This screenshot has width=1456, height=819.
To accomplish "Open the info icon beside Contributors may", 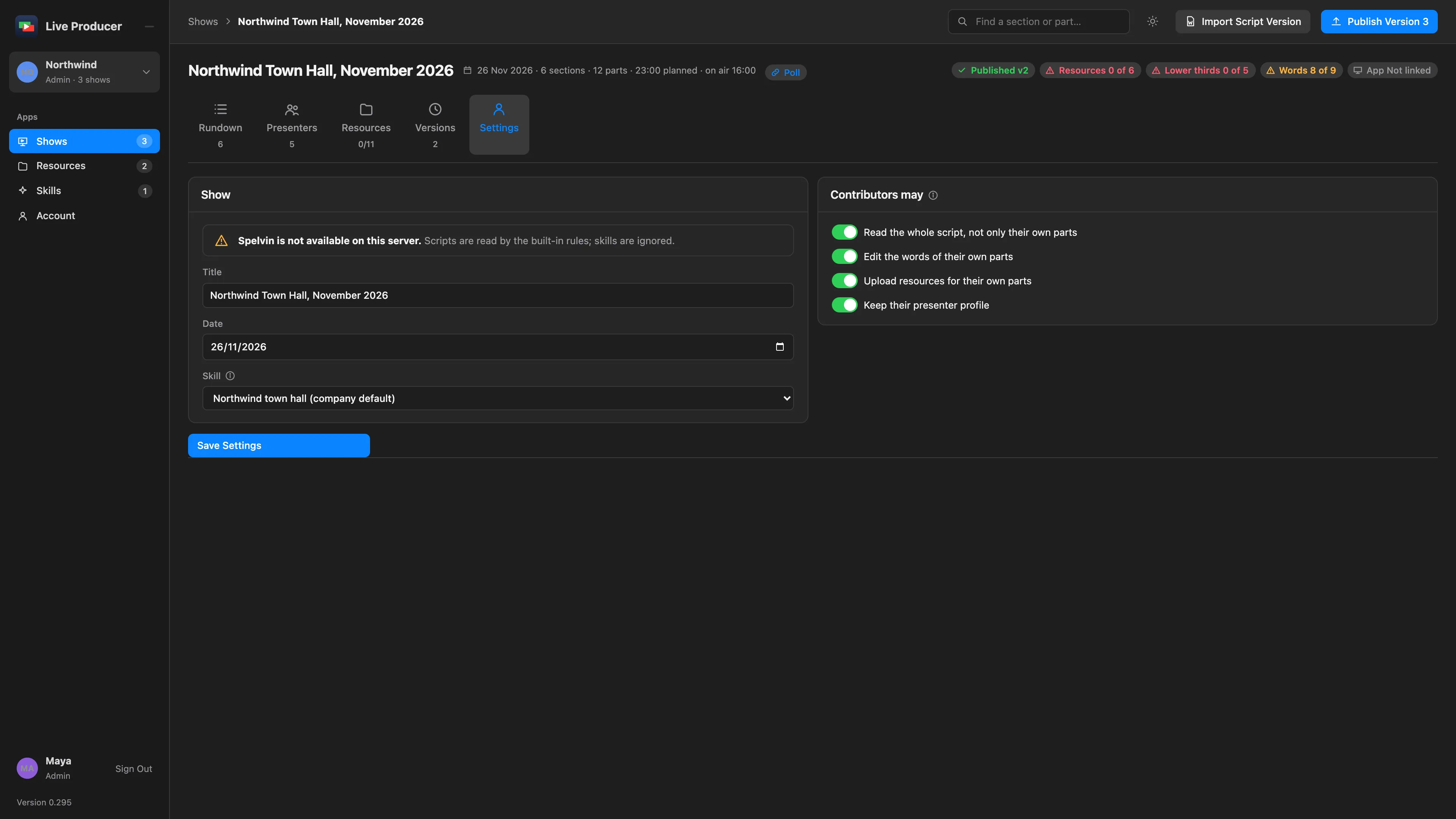I will click(933, 195).
